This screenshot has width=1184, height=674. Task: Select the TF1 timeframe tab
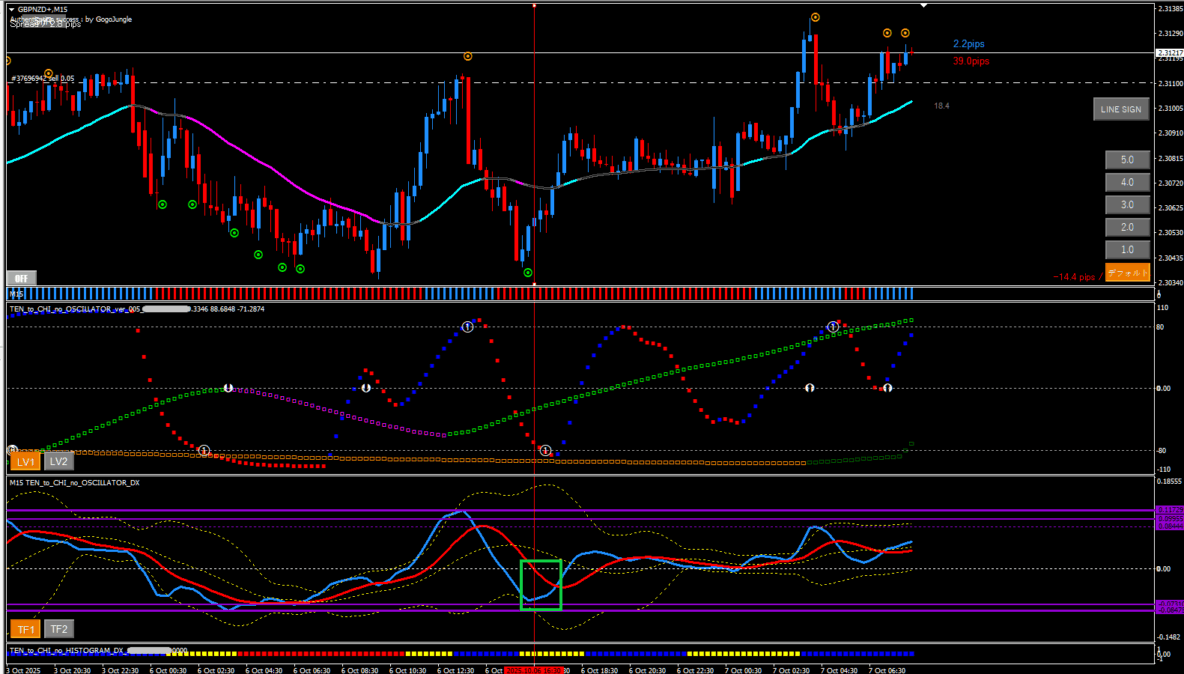25,629
